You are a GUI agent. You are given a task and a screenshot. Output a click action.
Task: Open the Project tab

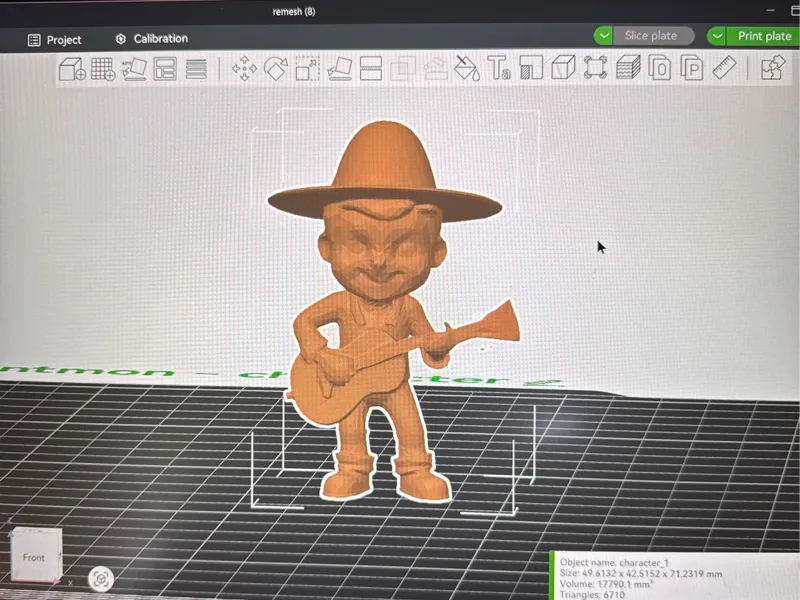(55, 40)
